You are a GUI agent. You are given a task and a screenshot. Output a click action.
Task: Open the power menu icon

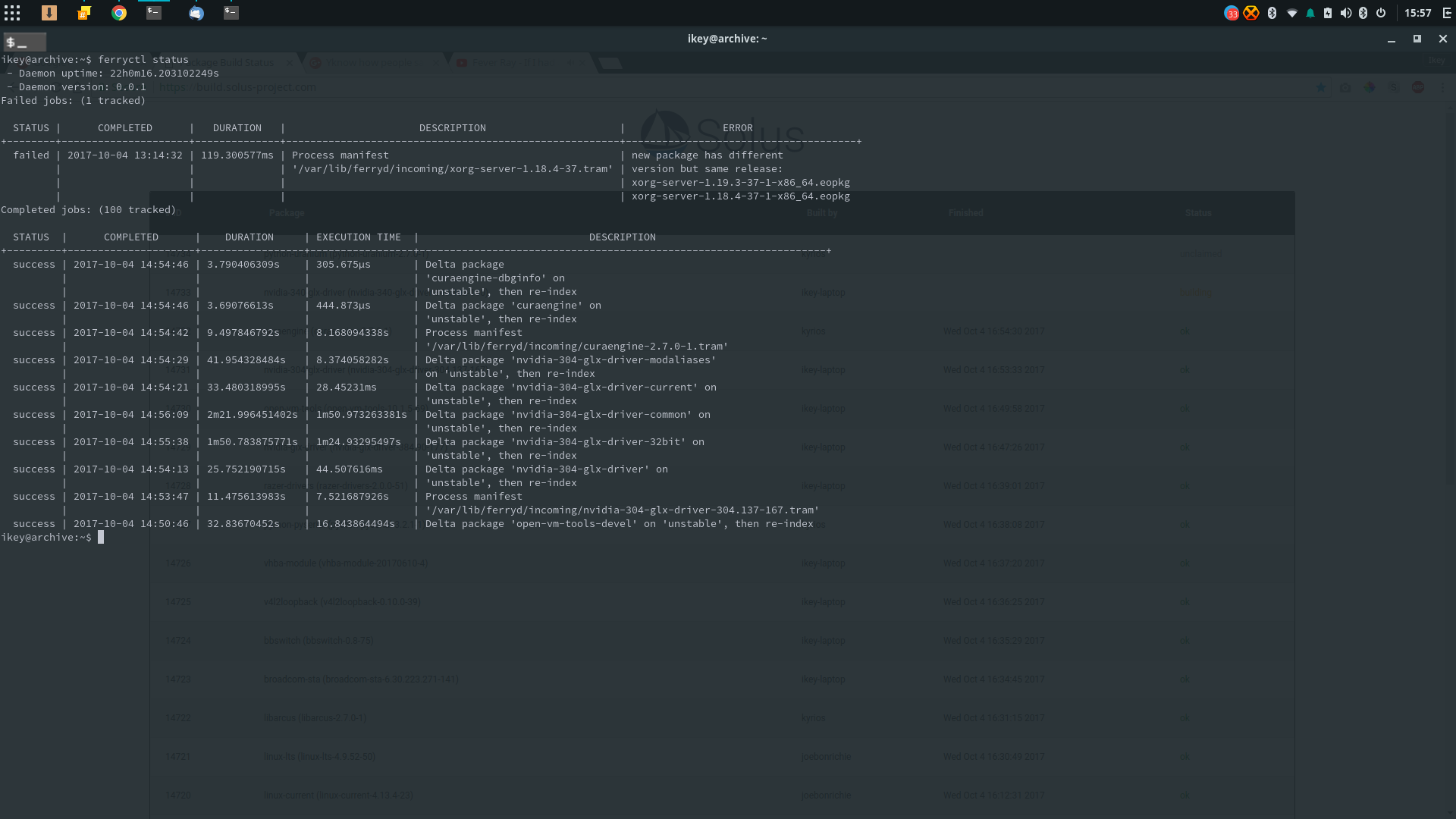click(1381, 13)
